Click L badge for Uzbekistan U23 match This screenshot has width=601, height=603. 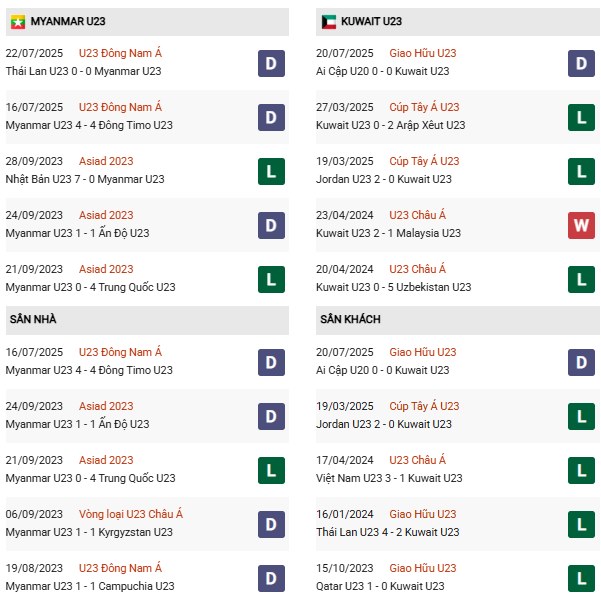(x=582, y=279)
